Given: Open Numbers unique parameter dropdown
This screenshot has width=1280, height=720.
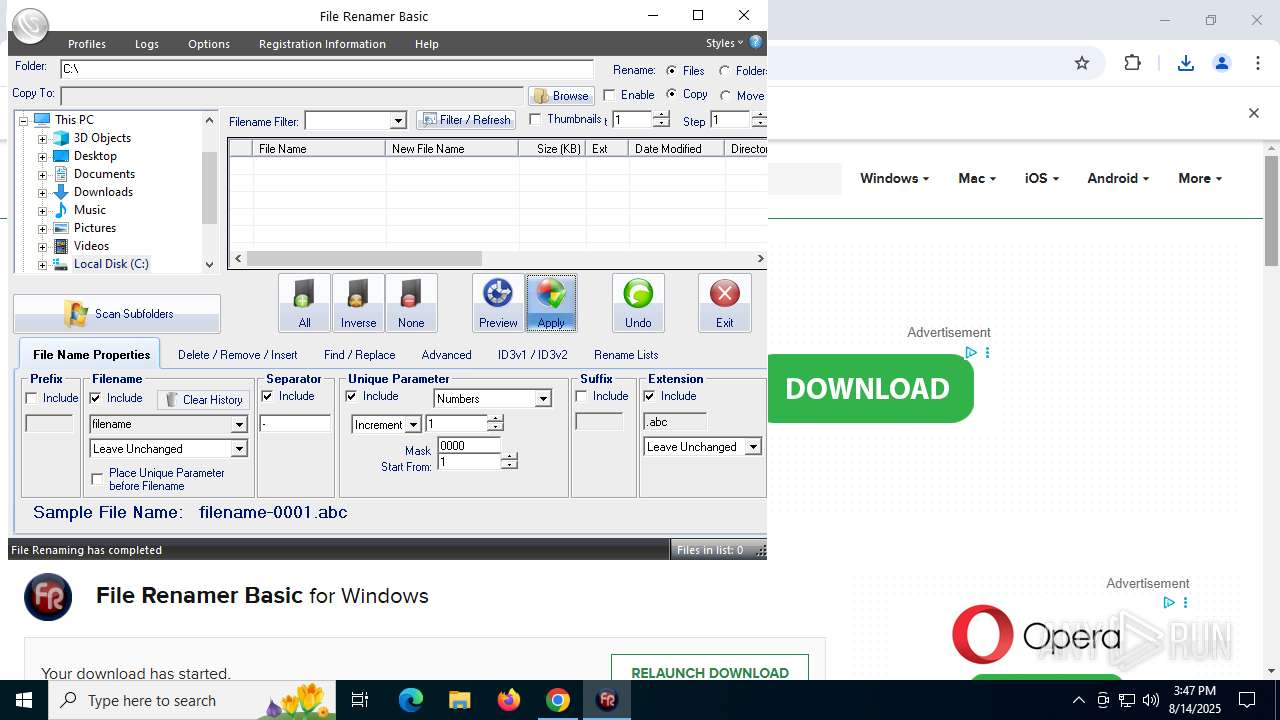Looking at the screenshot, I should coord(543,399).
